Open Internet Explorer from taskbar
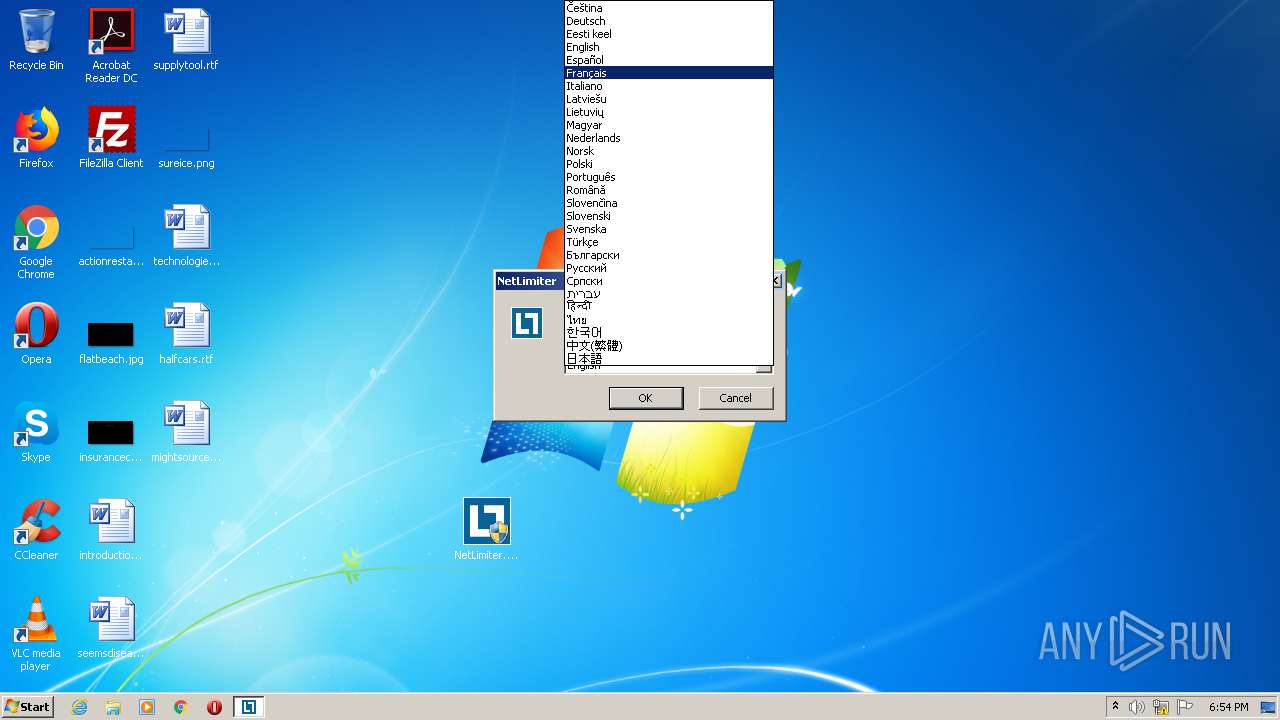Screen dimensions: 1280x720 (x=79, y=707)
